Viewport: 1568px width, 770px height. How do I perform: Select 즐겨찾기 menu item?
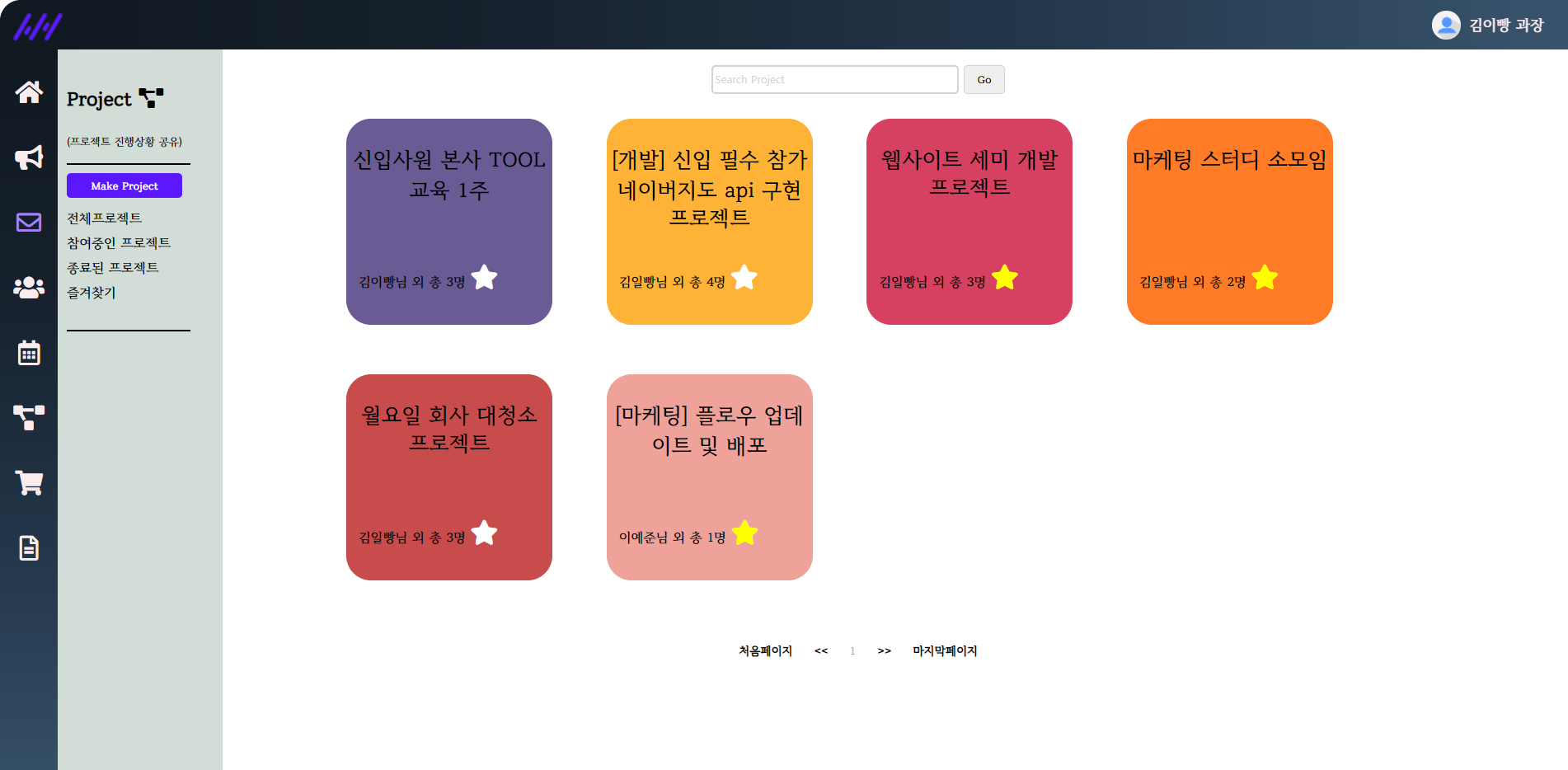(x=92, y=292)
